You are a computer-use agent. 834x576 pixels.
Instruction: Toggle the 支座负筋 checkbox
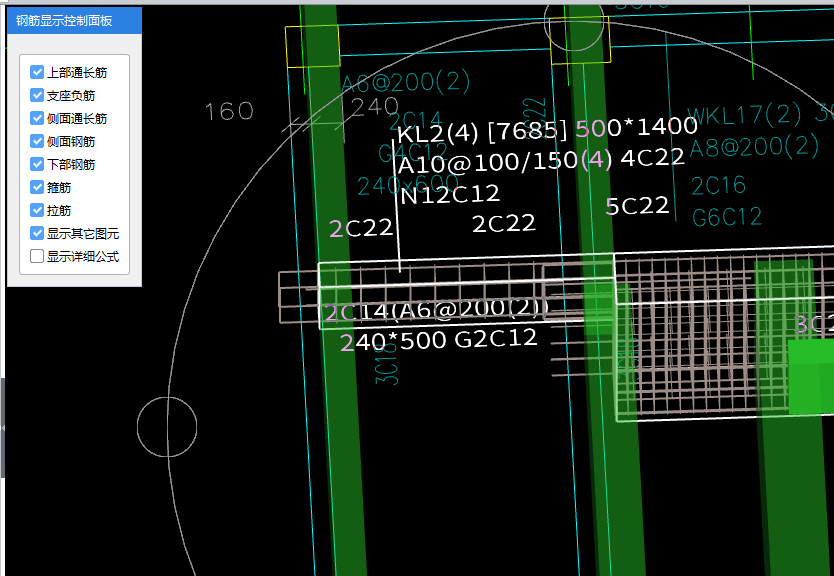click(x=37, y=95)
